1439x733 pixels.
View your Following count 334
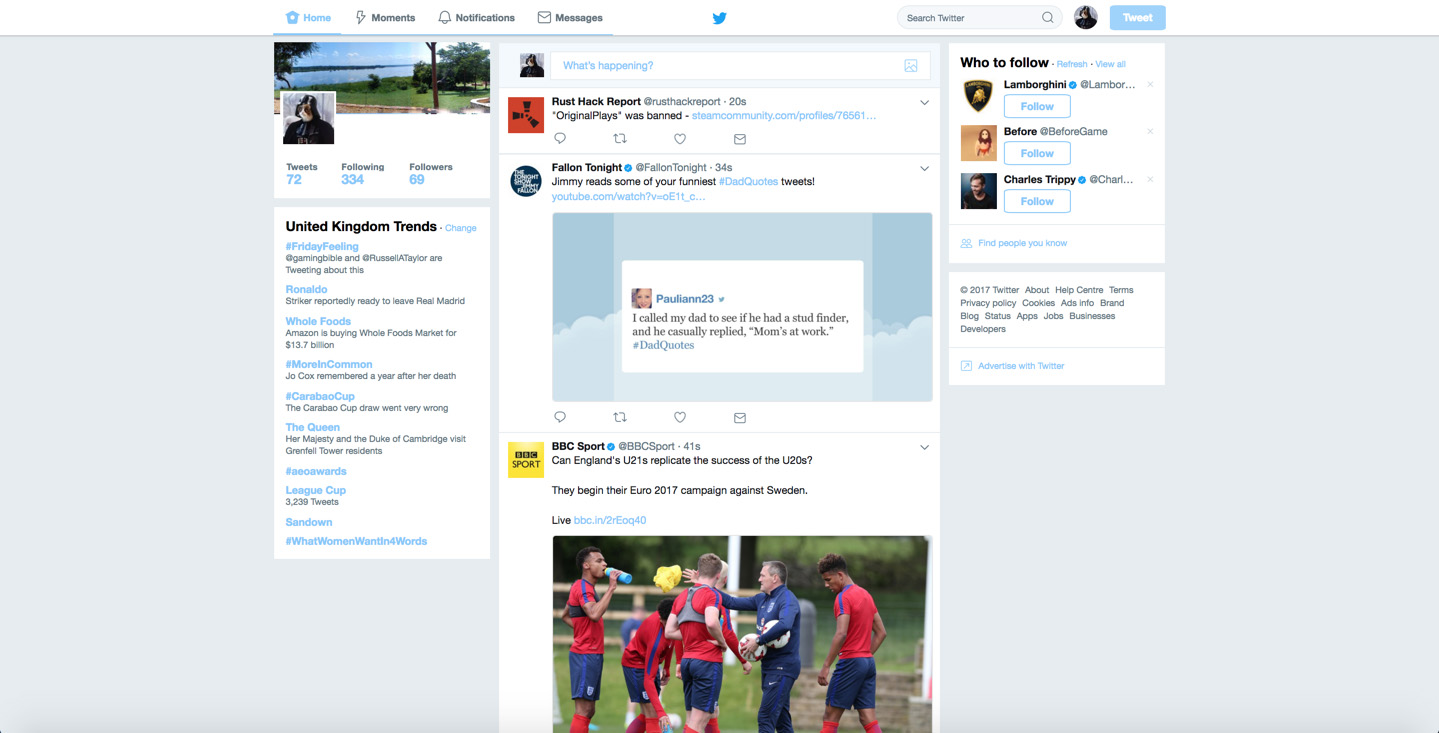coord(362,174)
